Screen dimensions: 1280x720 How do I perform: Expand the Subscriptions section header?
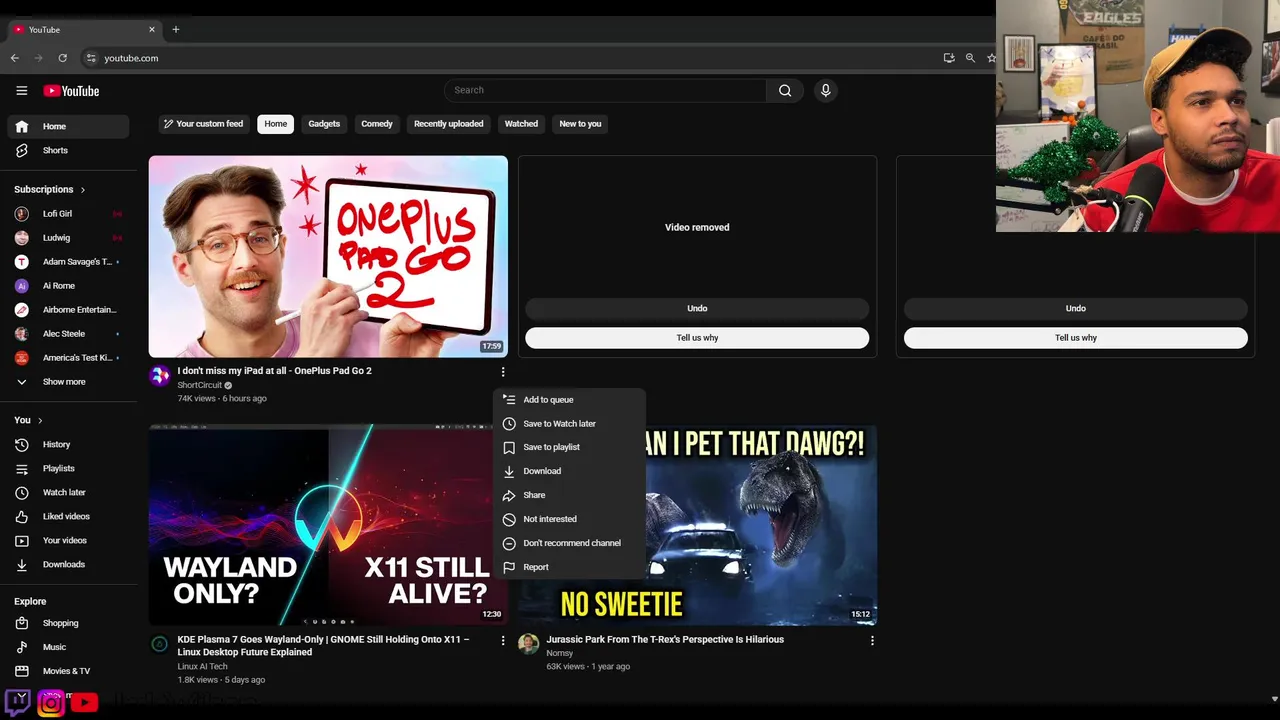50,189
